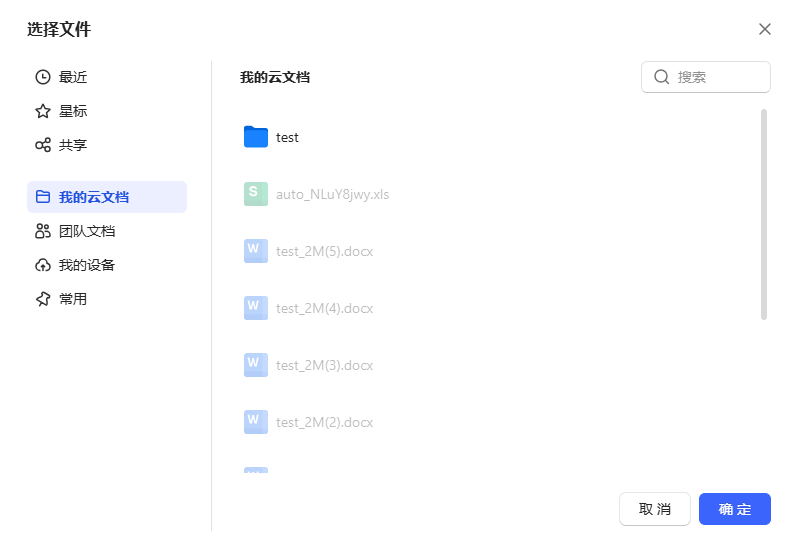Click the people icon beside 团队文档
The width and height of the screenshot is (798, 545).
click(43, 231)
